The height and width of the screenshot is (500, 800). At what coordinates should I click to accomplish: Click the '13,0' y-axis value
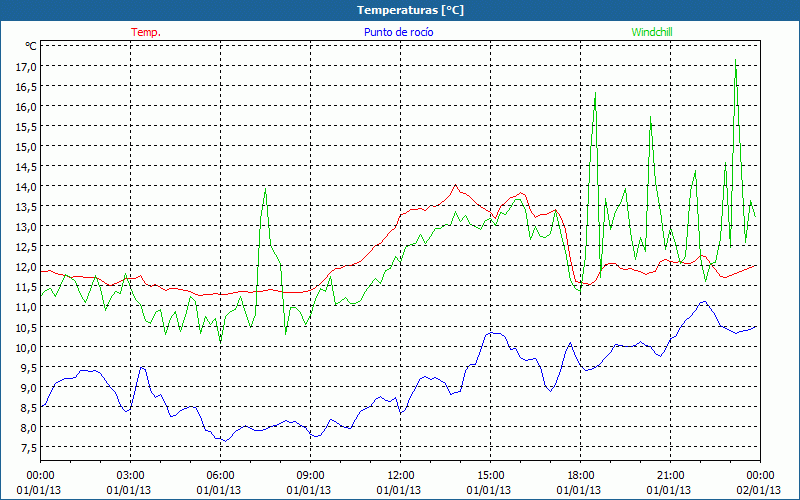tap(27, 227)
